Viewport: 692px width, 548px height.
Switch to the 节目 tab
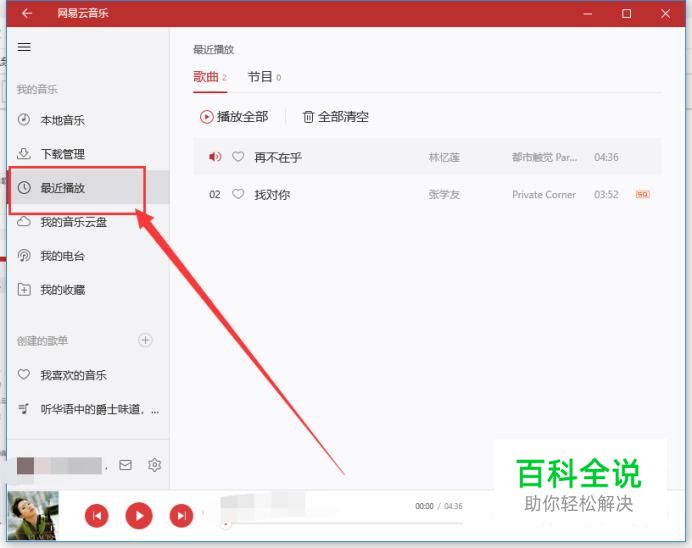pyautogui.click(x=264, y=77)
